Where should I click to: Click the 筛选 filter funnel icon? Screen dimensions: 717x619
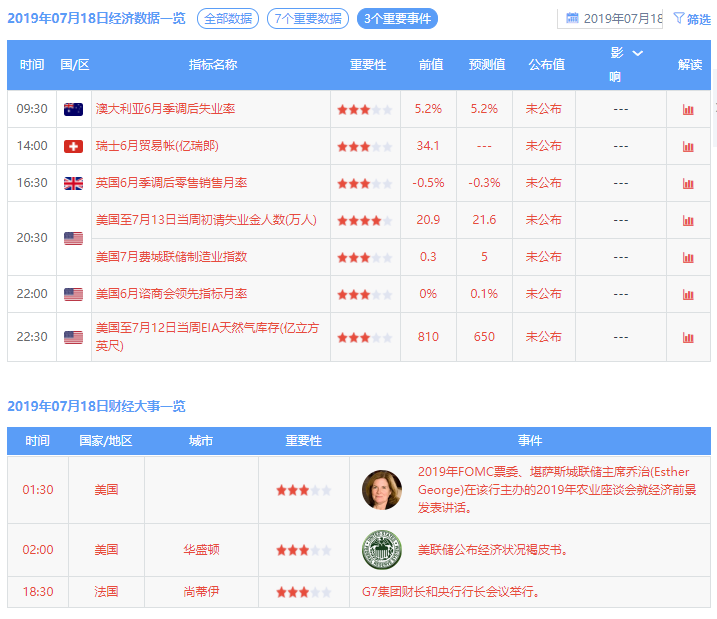tap(680, 18)
